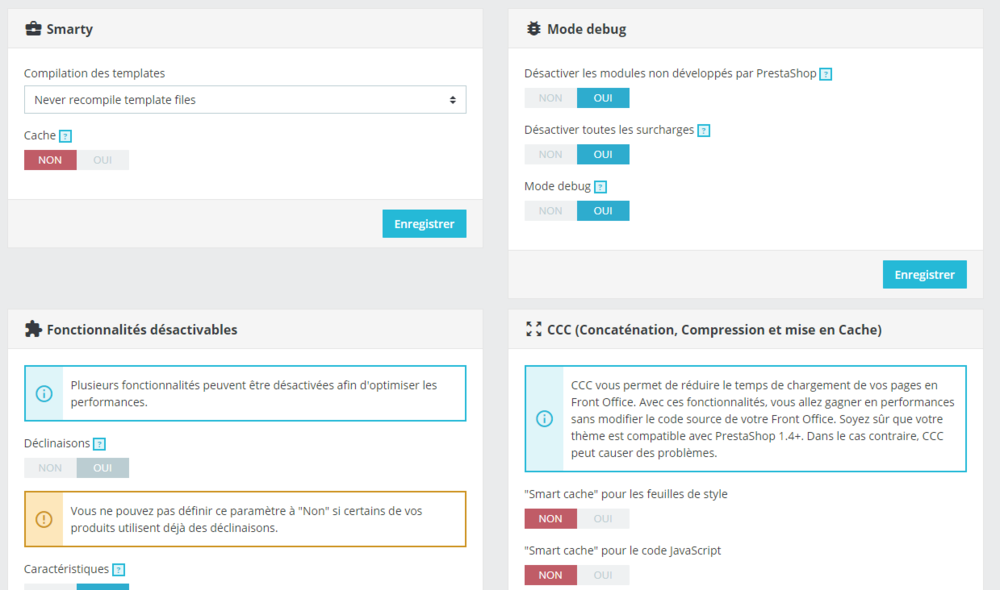Viewport: 1000px width, 590px height.
Task: Click the dropdown arrows on template compilation select
Action: (x=452, y=100)
